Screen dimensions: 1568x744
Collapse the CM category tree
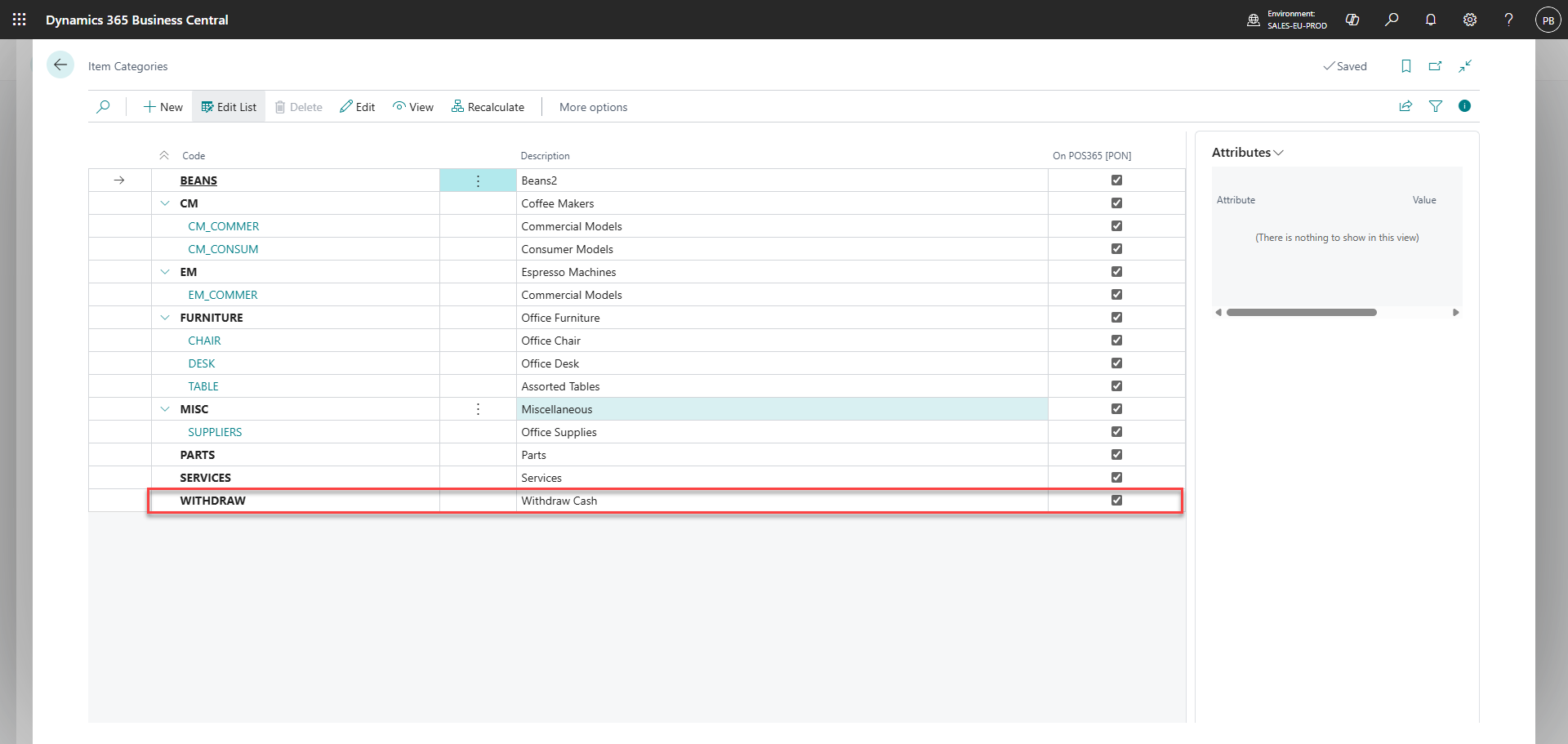pyautogui.click(x=165, y=203)
